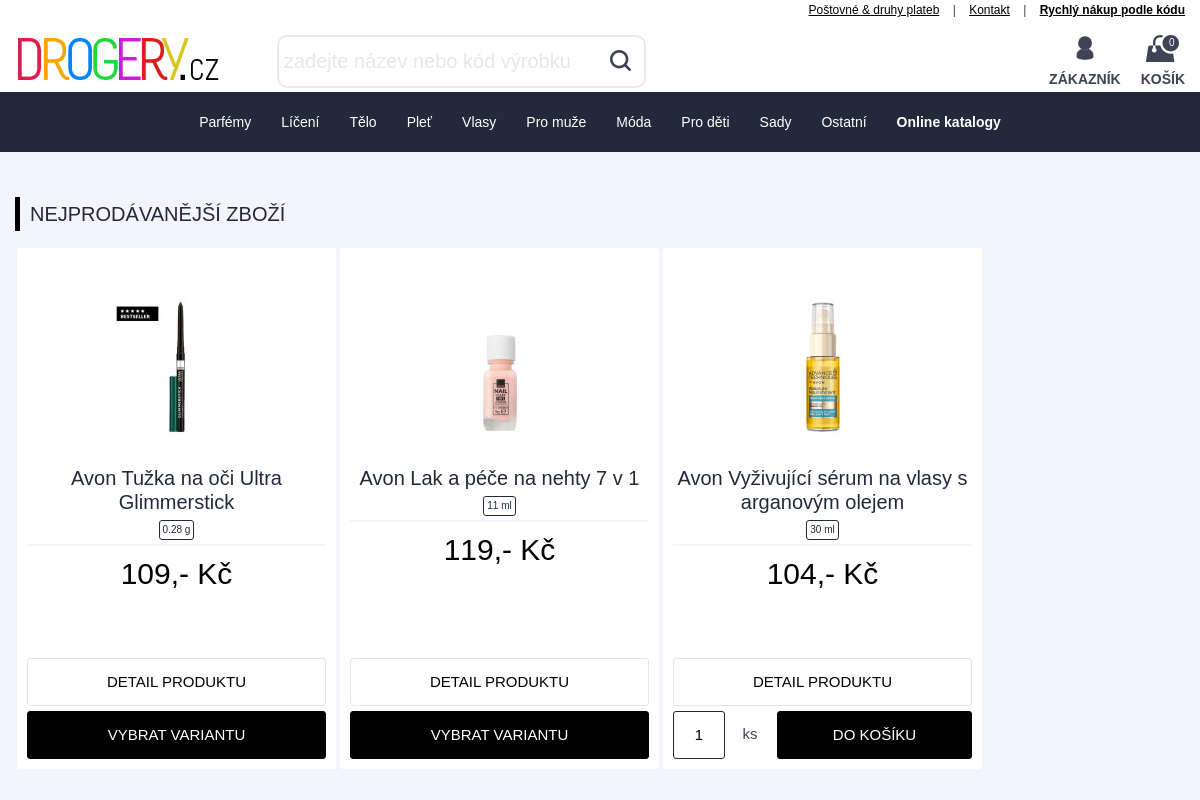The image size is (1200, 800).
Task: Click the search magnifier icon
Action: [620, 61]
